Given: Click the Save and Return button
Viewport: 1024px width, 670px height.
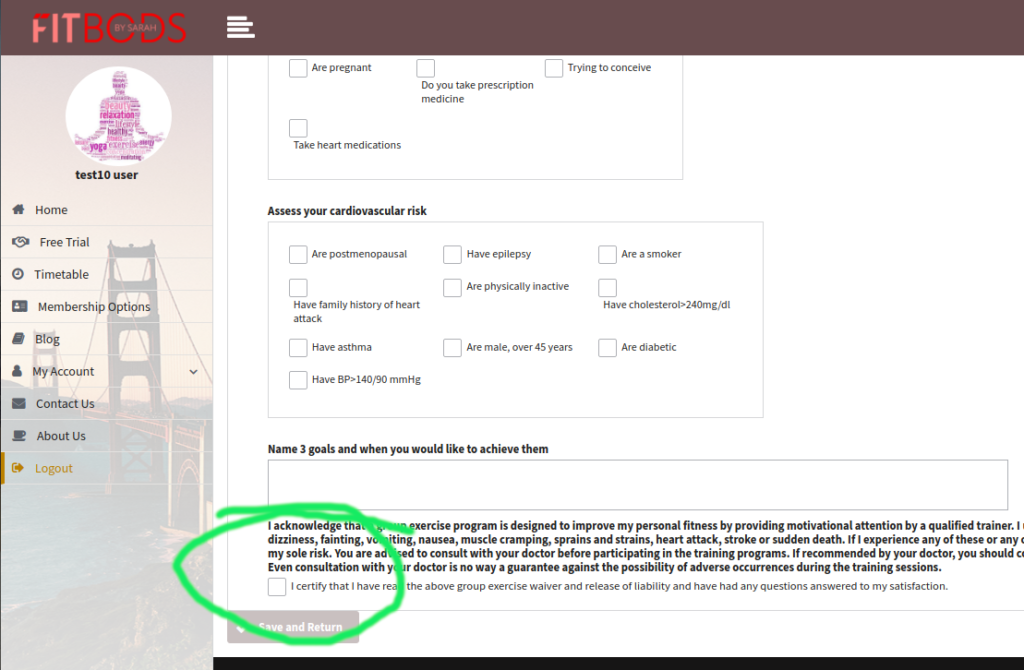Looking at the screenshot, I should tap(293, 627).
